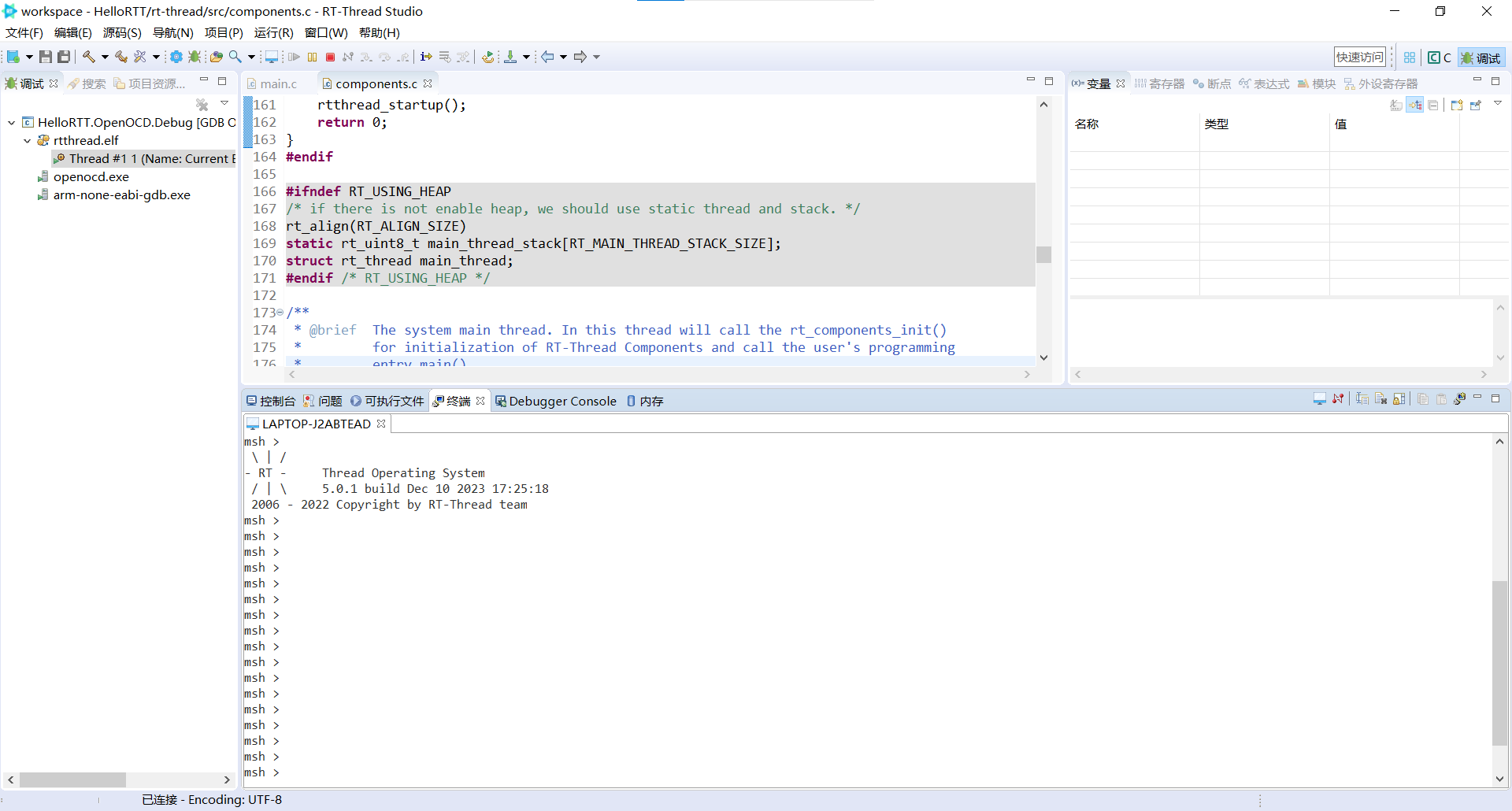Image resolution: width=1512 pixels, height=811 pixels.
Task: Close the components.c editor tab
Action: click(428, 83)
